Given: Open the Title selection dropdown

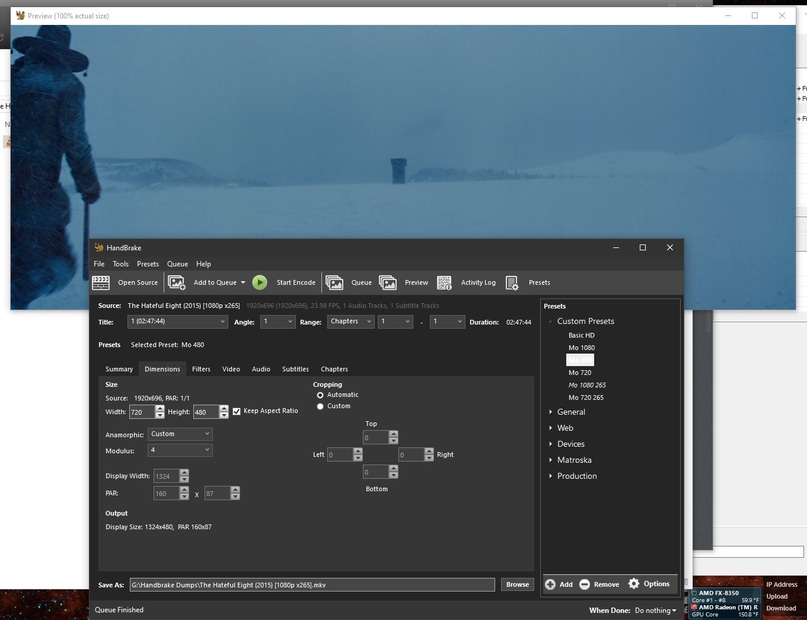Looking at the screenshot, I should tap(178, 322).
